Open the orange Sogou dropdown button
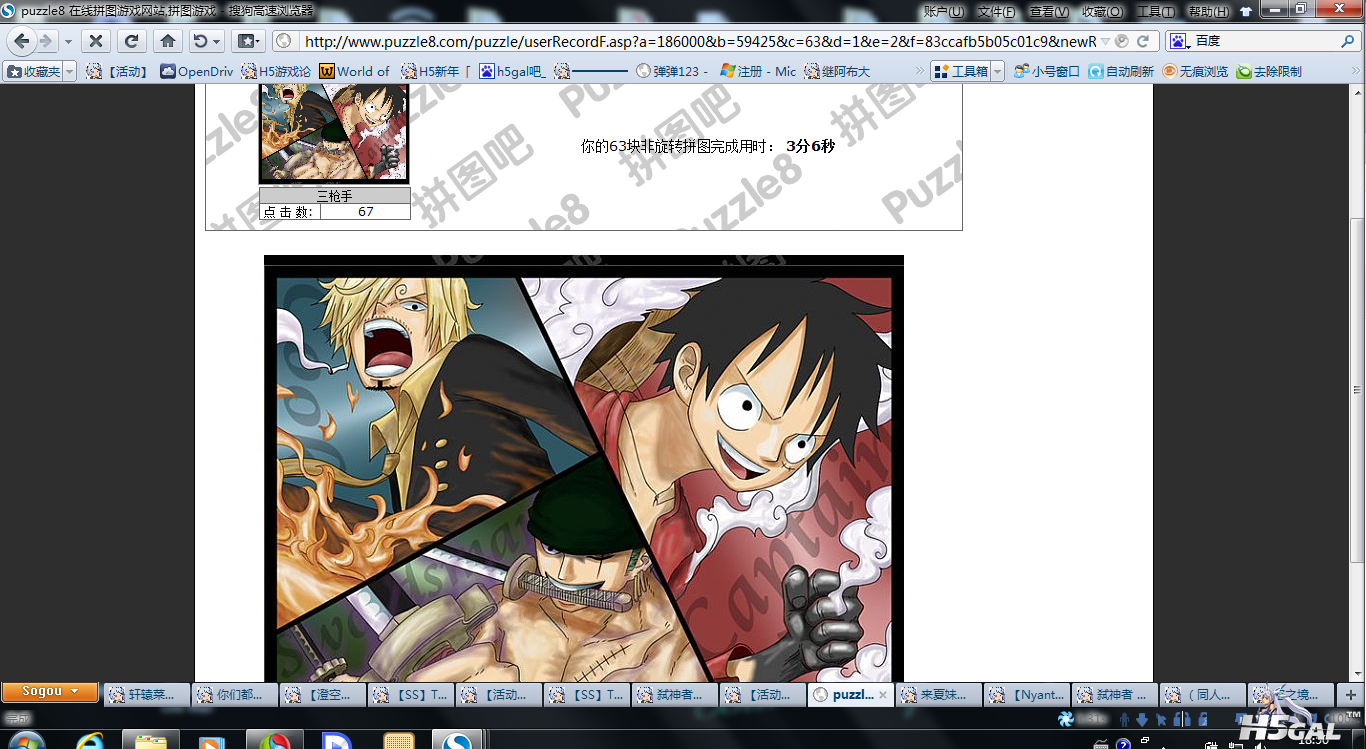The height and width of the screenshot is (749, 1366). point(50,691)
